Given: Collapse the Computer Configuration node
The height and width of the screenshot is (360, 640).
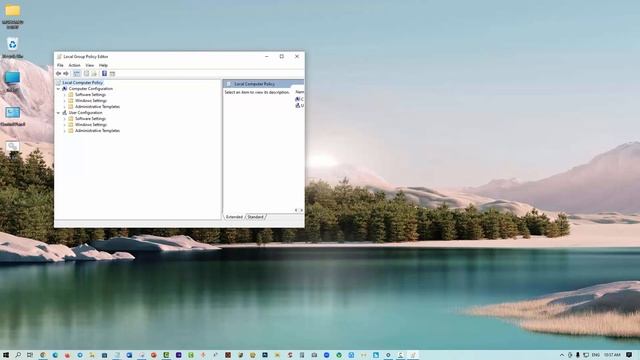Looking at the screenshot, I should 58,89.
